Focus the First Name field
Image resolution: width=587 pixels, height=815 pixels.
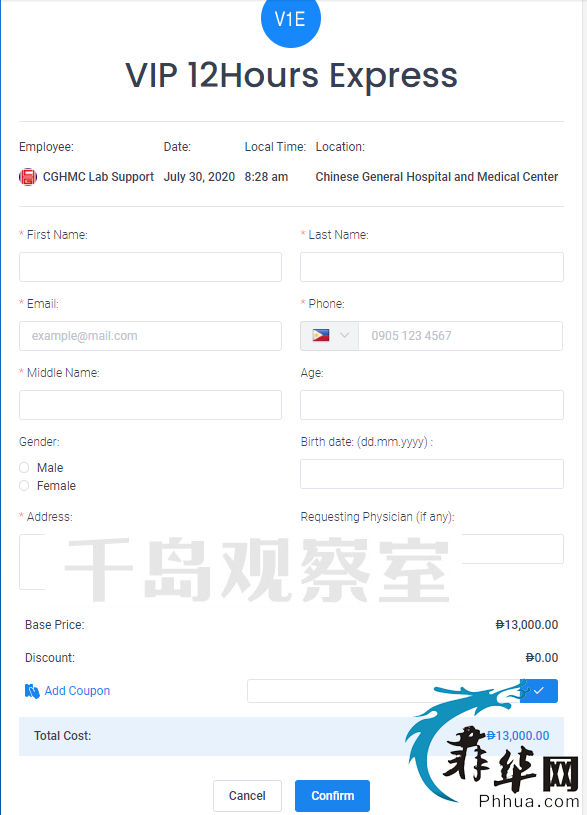(x=150, y=267)
